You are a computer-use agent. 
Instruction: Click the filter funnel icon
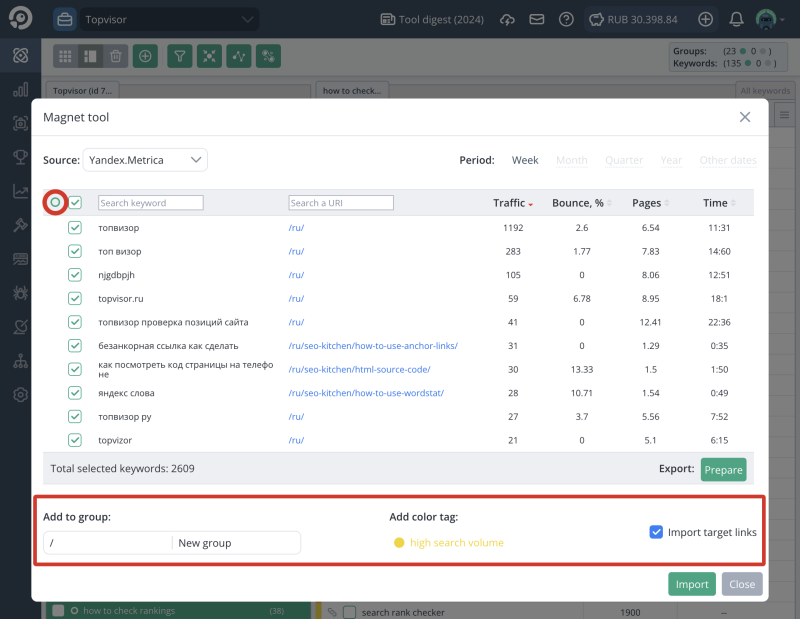pos(179,56)
